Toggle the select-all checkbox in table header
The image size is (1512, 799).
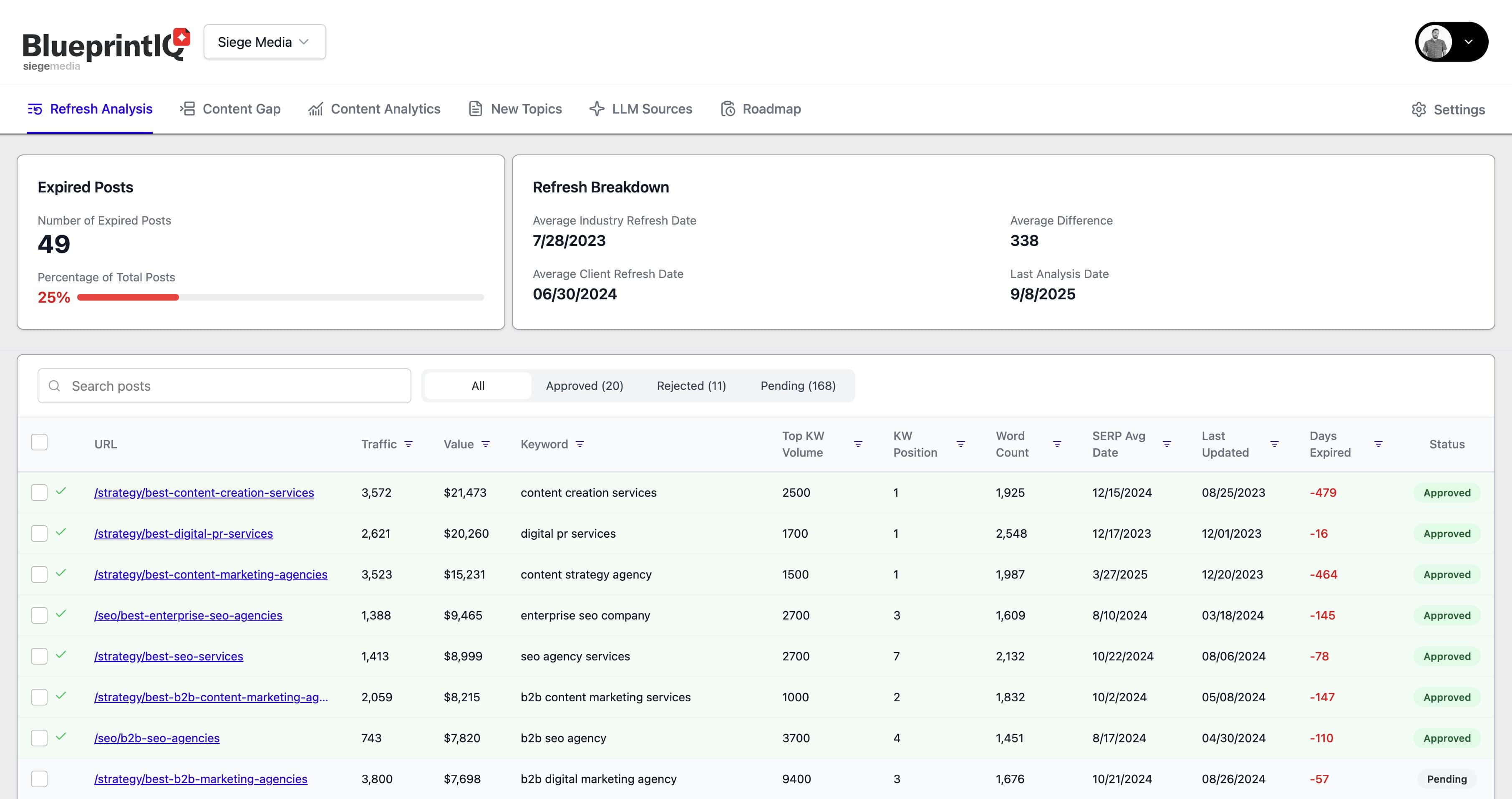coord(39,442)
